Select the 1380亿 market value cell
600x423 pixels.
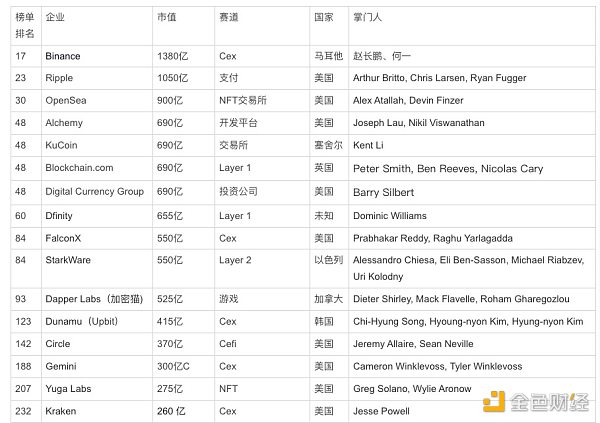coord(171,56)
